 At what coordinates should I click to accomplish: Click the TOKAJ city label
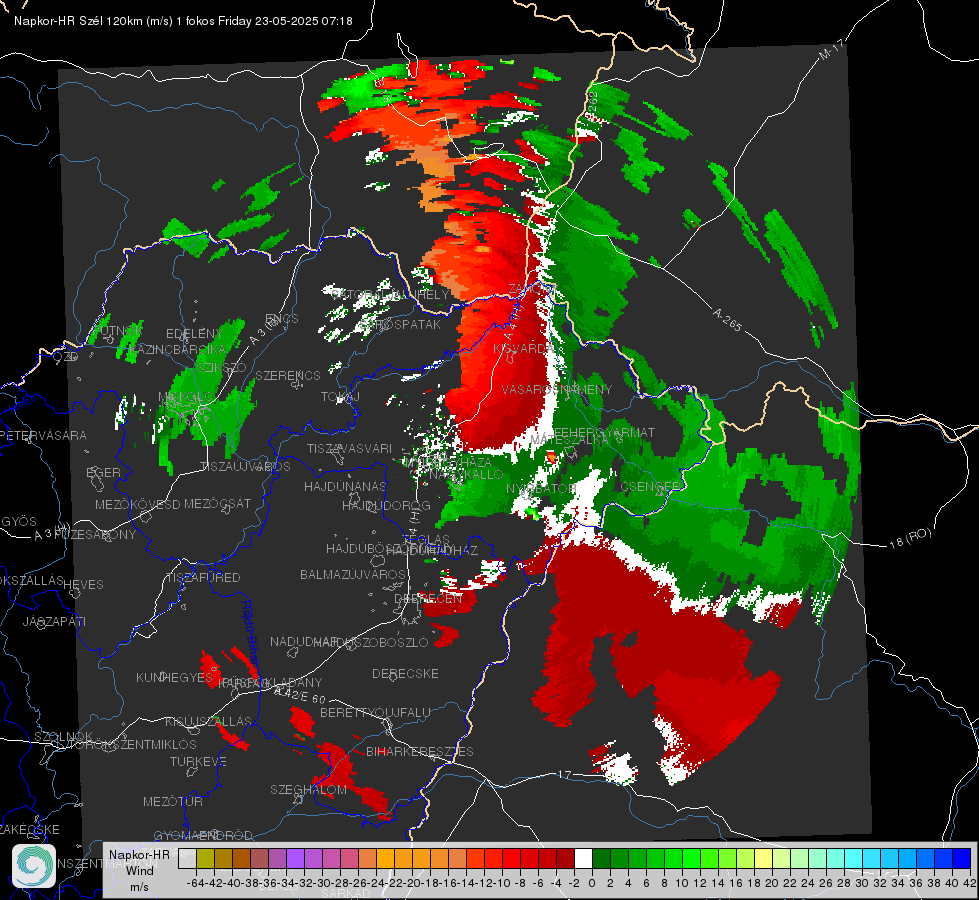340,397
